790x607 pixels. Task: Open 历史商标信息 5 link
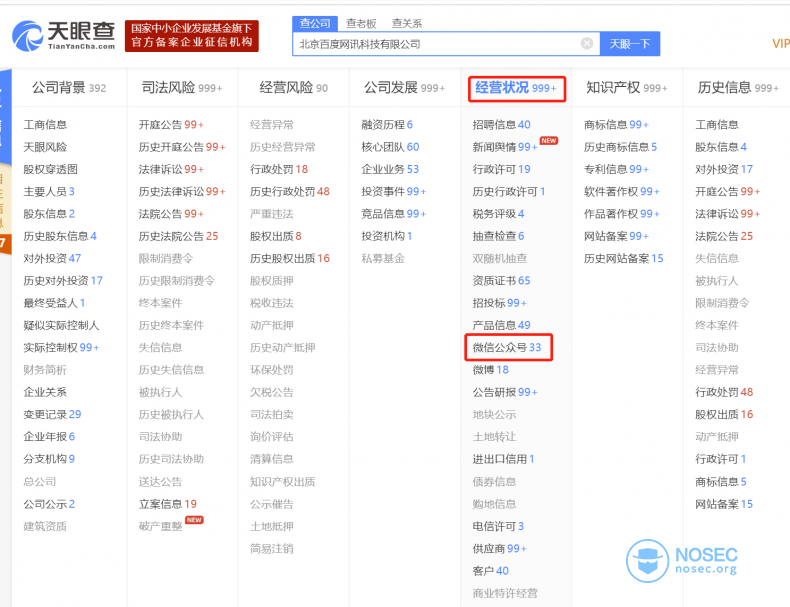click(621, 147)
